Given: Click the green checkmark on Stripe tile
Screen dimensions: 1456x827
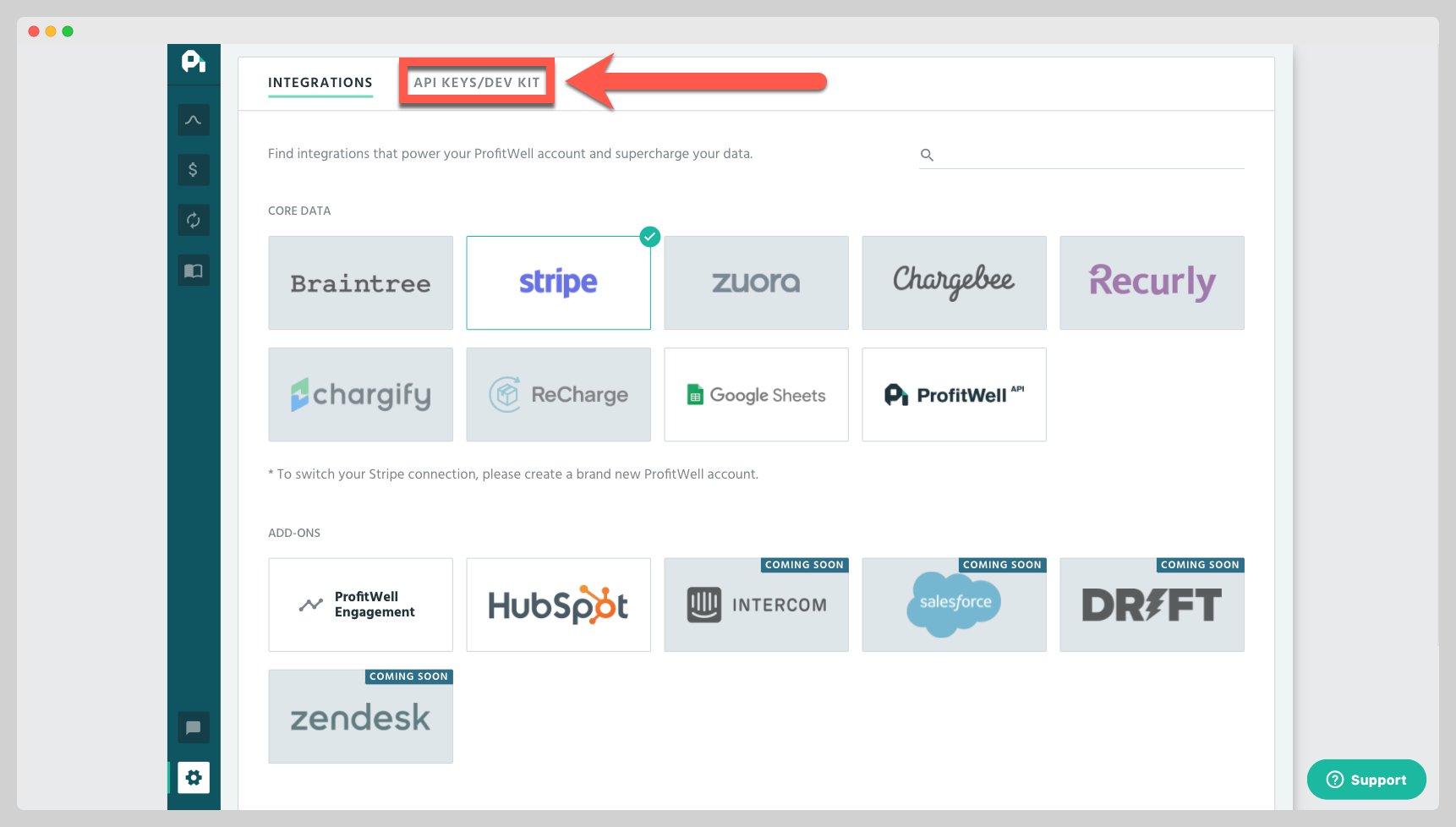Looking at the screenshot, I should click(649, 237).
